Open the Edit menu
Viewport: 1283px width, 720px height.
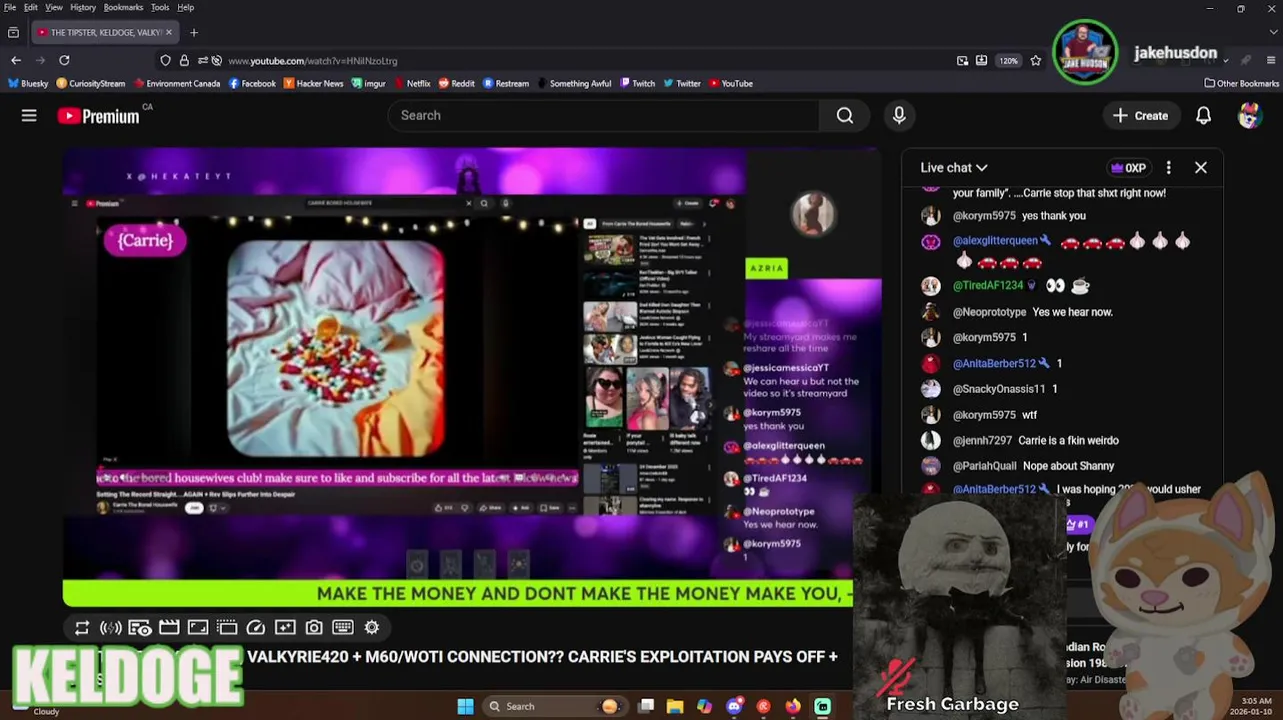pos(31,7)
